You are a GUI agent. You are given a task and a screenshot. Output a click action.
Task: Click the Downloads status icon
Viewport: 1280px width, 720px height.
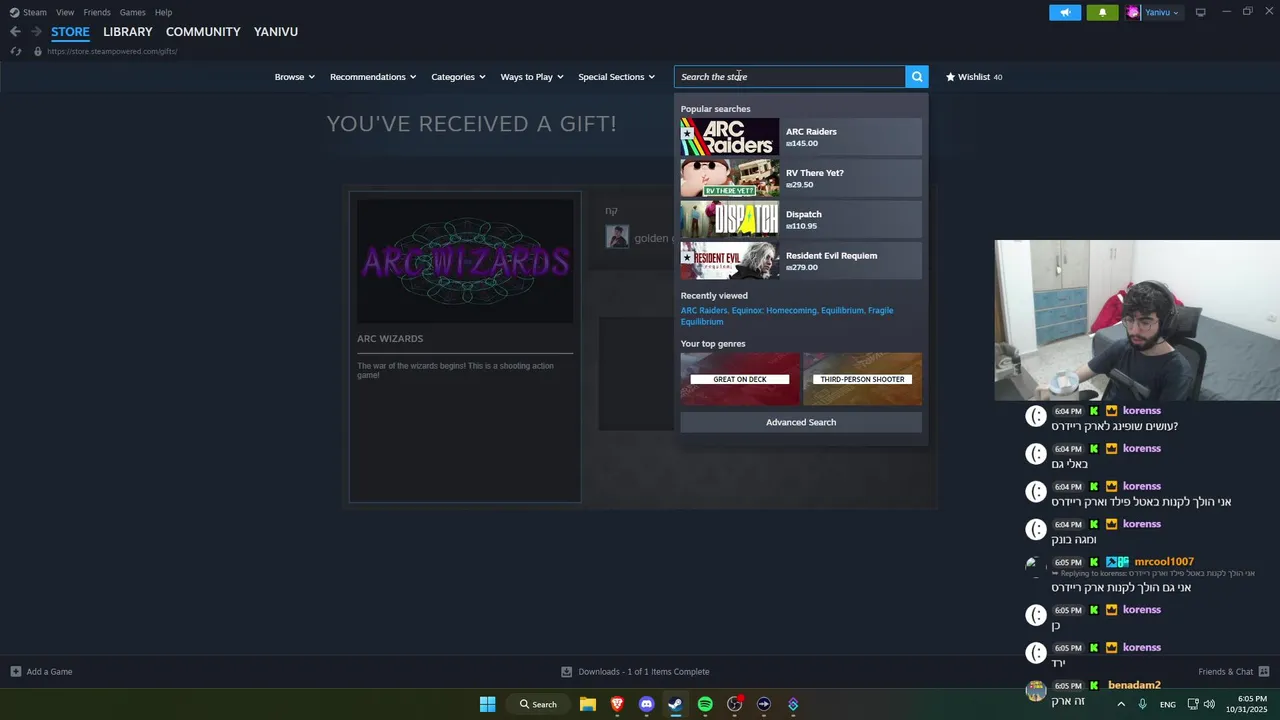click(x=567, y=672)
